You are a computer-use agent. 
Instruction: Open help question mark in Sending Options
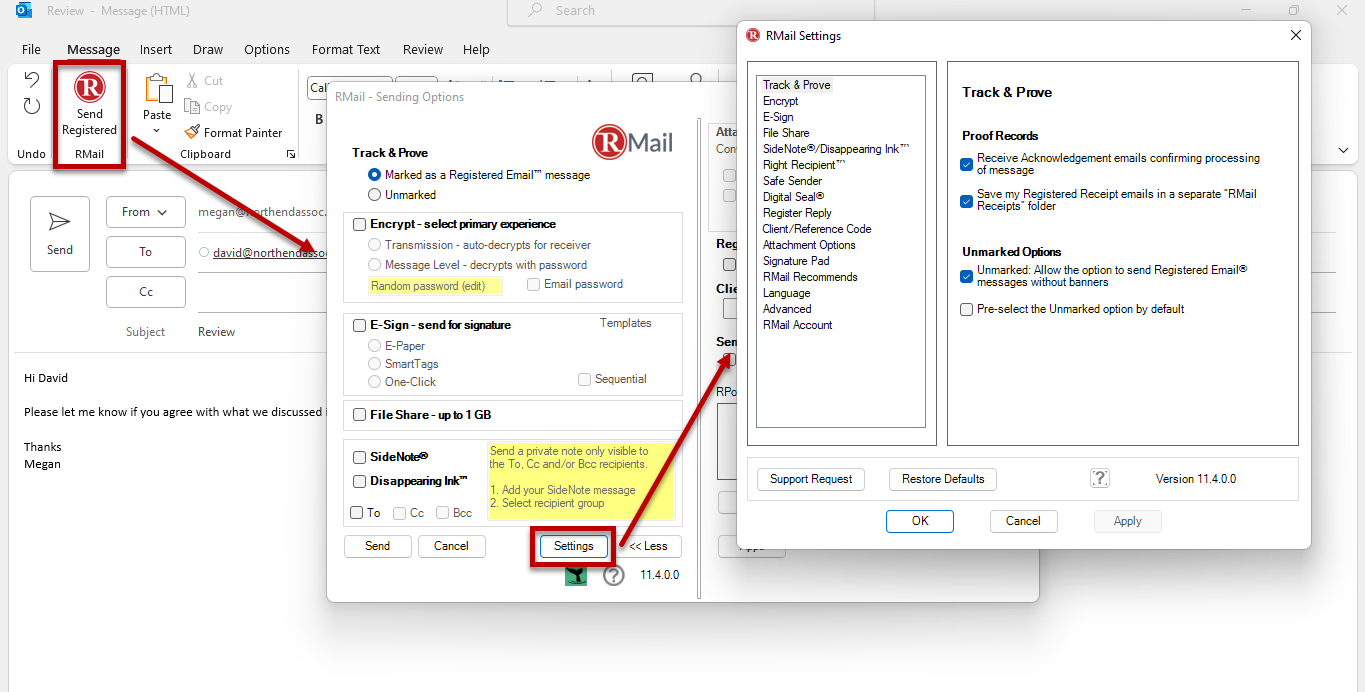(x=614, y=575)
